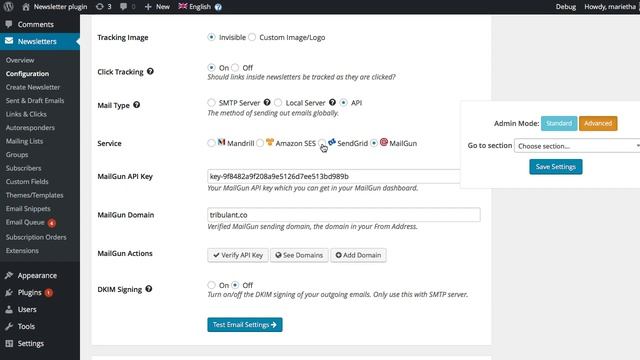Choose Mandrill service radio button

[x=211, y=143]
